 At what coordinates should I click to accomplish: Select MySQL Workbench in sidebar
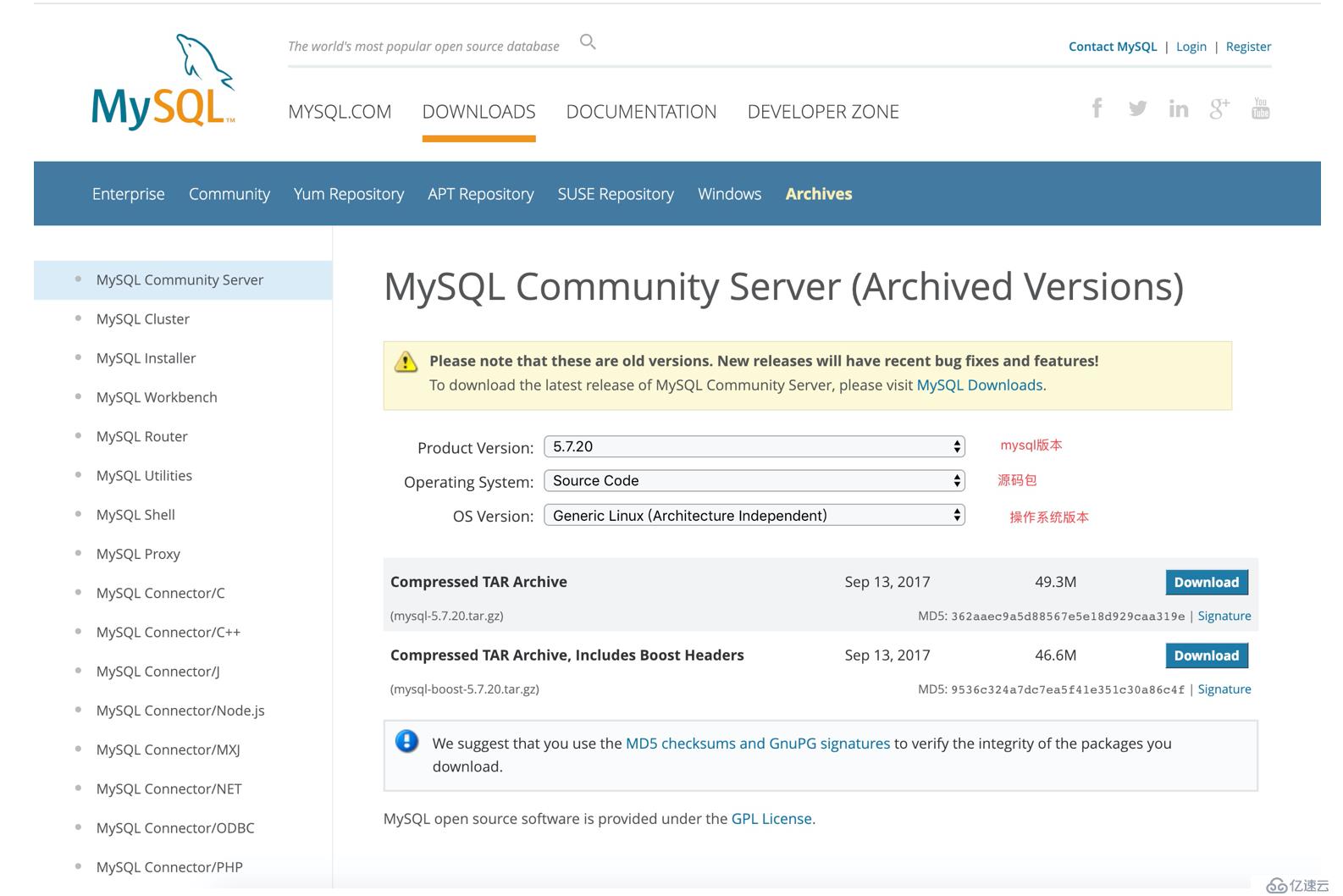pyautogui.click(x=157, y=397)
